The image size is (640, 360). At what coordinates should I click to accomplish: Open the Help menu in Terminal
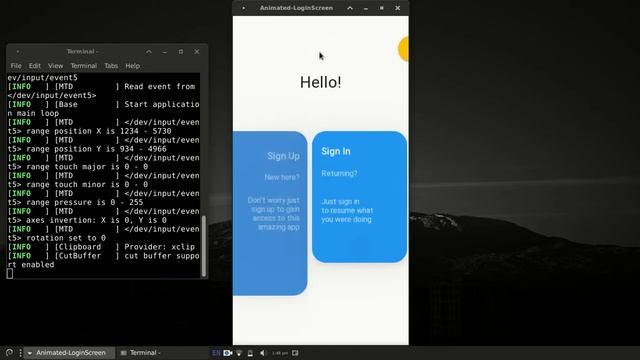tap(133, 66)
